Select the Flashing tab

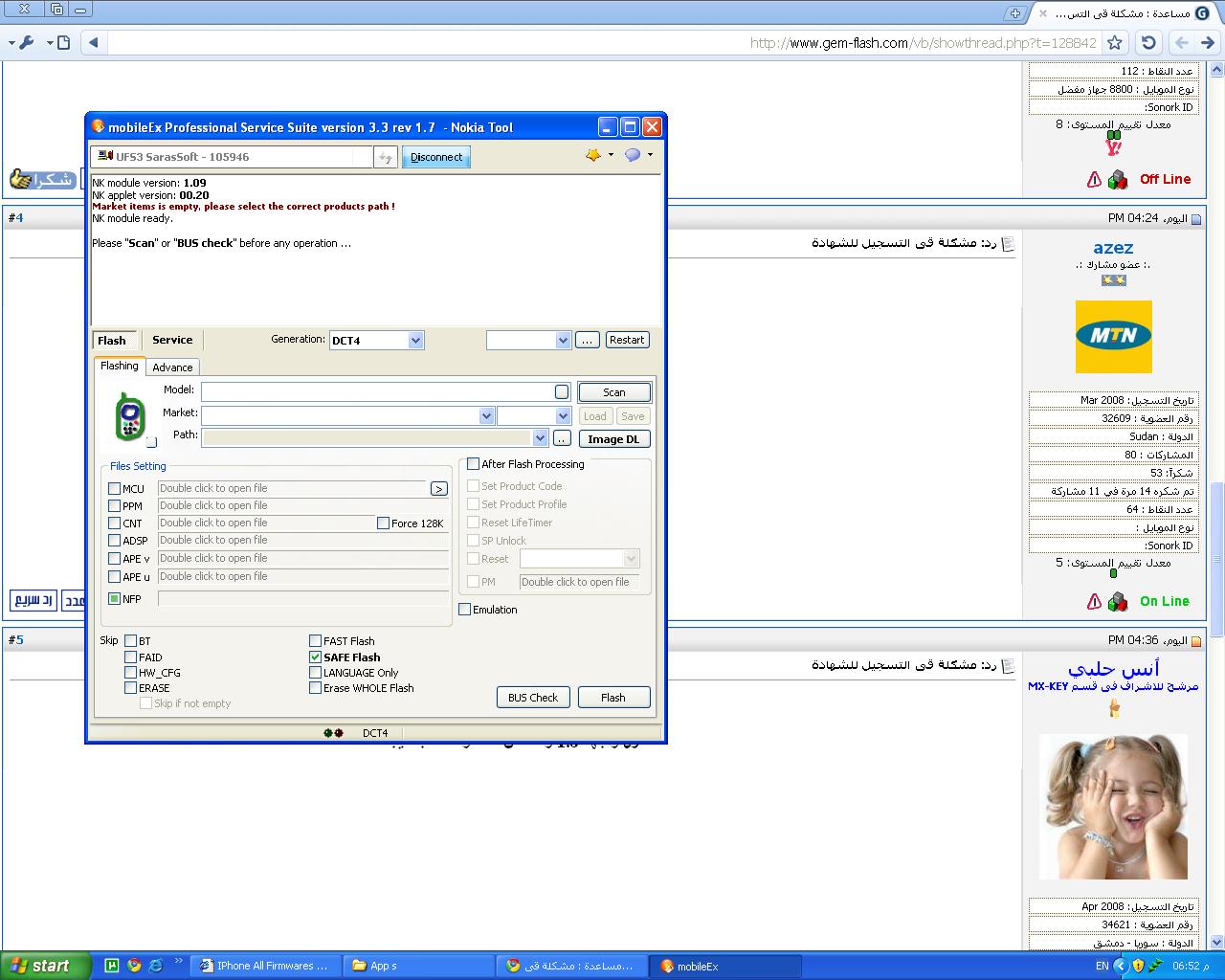[x=120, y=366]
